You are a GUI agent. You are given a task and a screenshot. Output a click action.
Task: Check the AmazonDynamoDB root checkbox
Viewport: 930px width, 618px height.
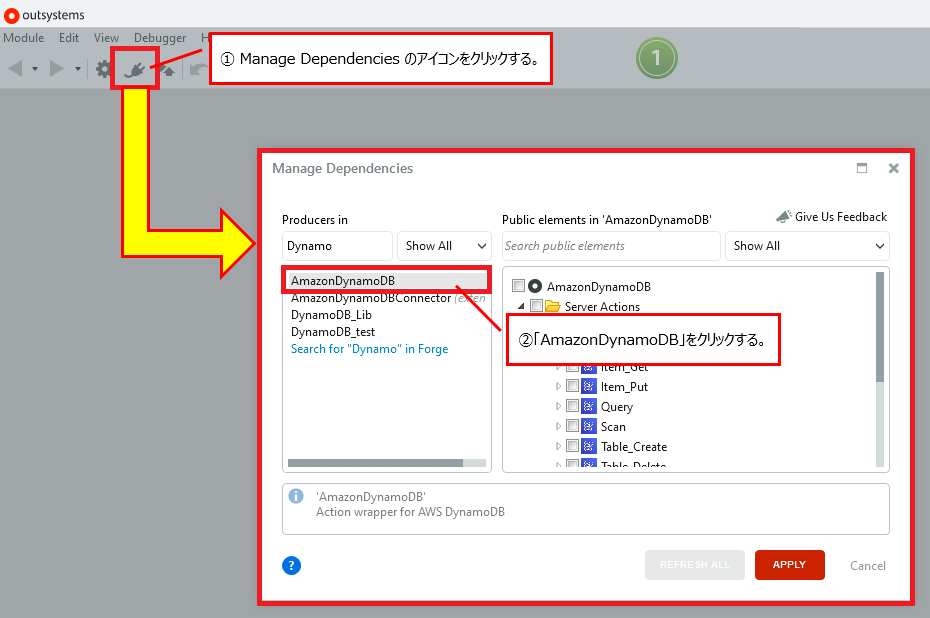point(517,285)
